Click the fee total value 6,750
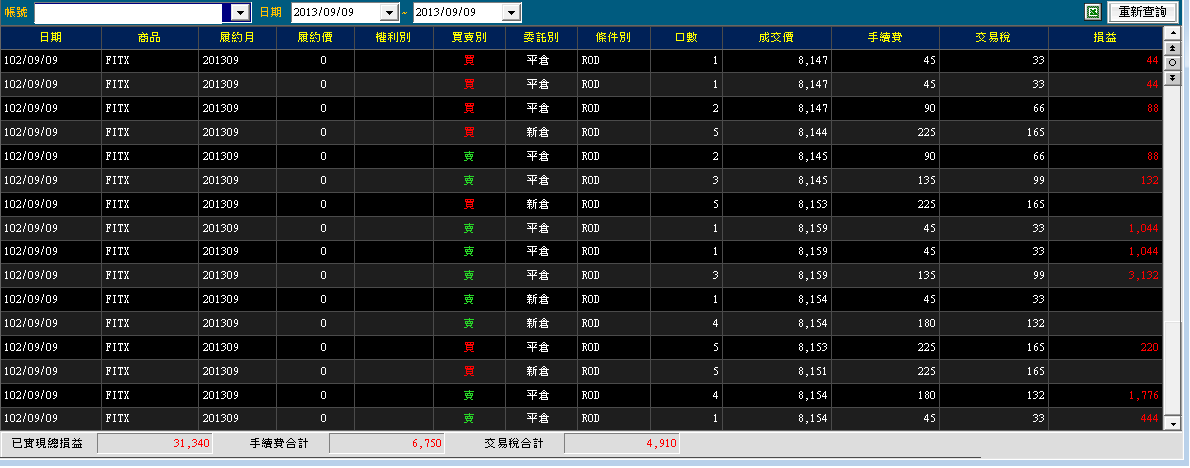 pos(386,444)
